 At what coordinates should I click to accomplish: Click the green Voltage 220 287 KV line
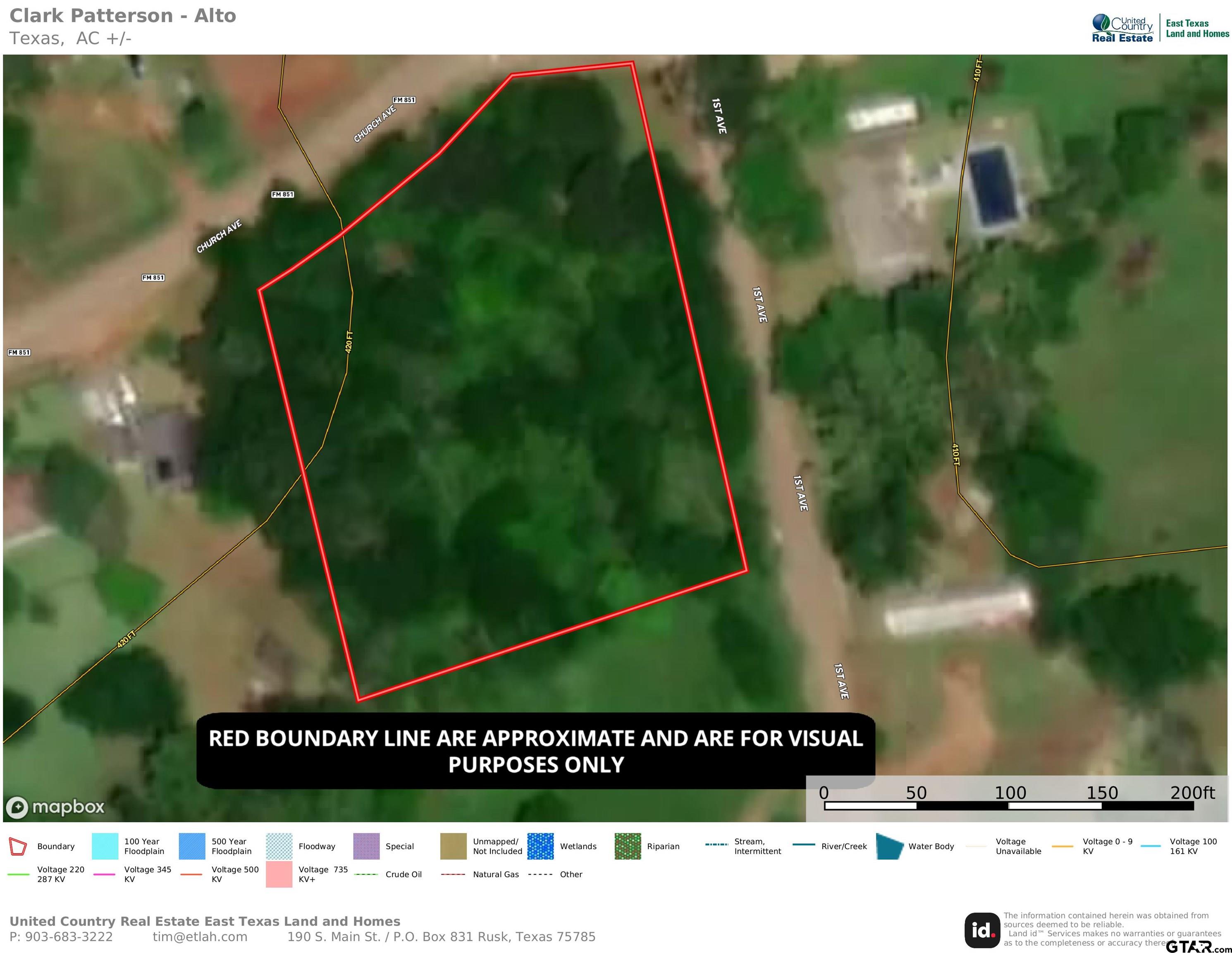pyautogui.click(x=18, y=874)
